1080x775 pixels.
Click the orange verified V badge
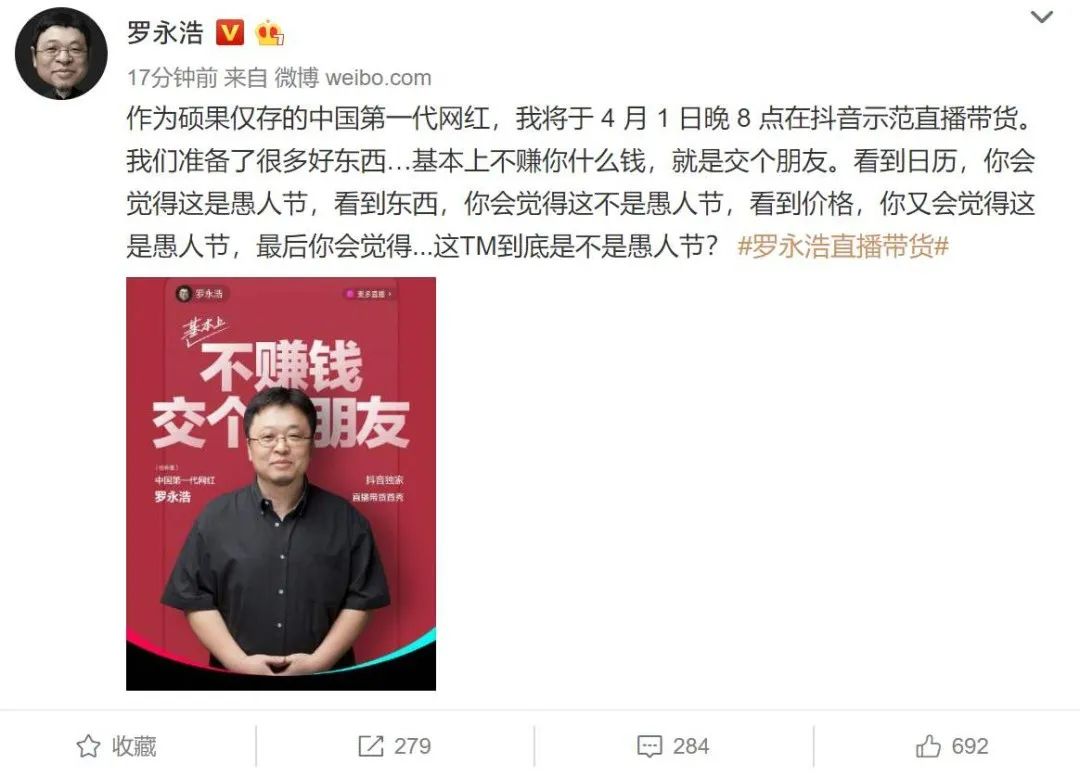[230, 32]
